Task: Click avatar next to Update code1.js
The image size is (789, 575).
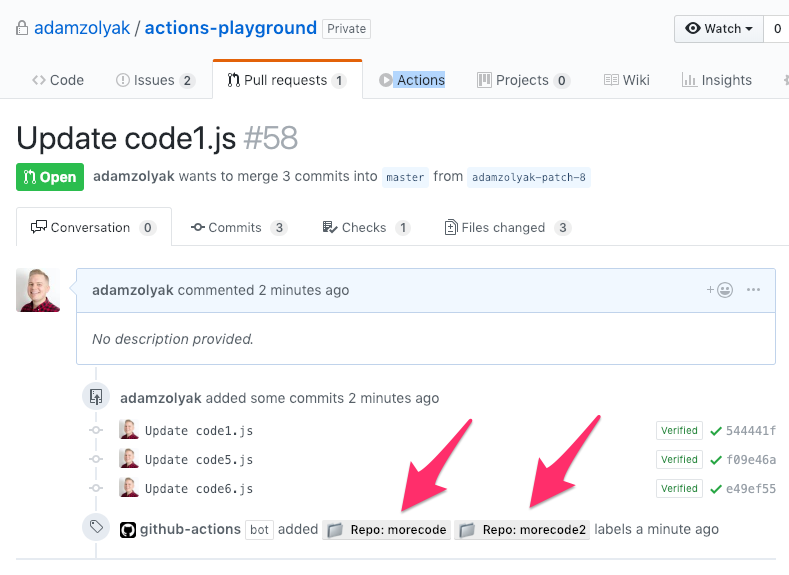Action: click(x=129, y=429)
